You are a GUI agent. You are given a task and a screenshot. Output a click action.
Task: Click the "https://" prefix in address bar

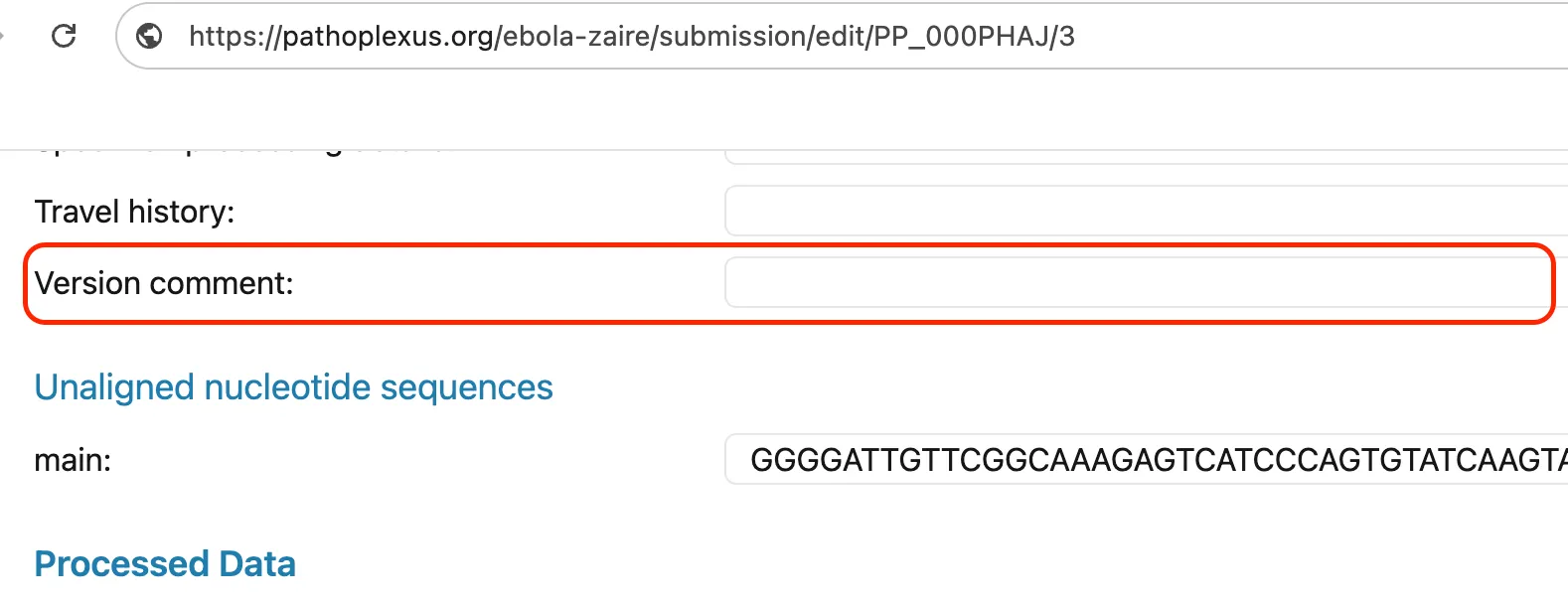click(x=235, y=37)
